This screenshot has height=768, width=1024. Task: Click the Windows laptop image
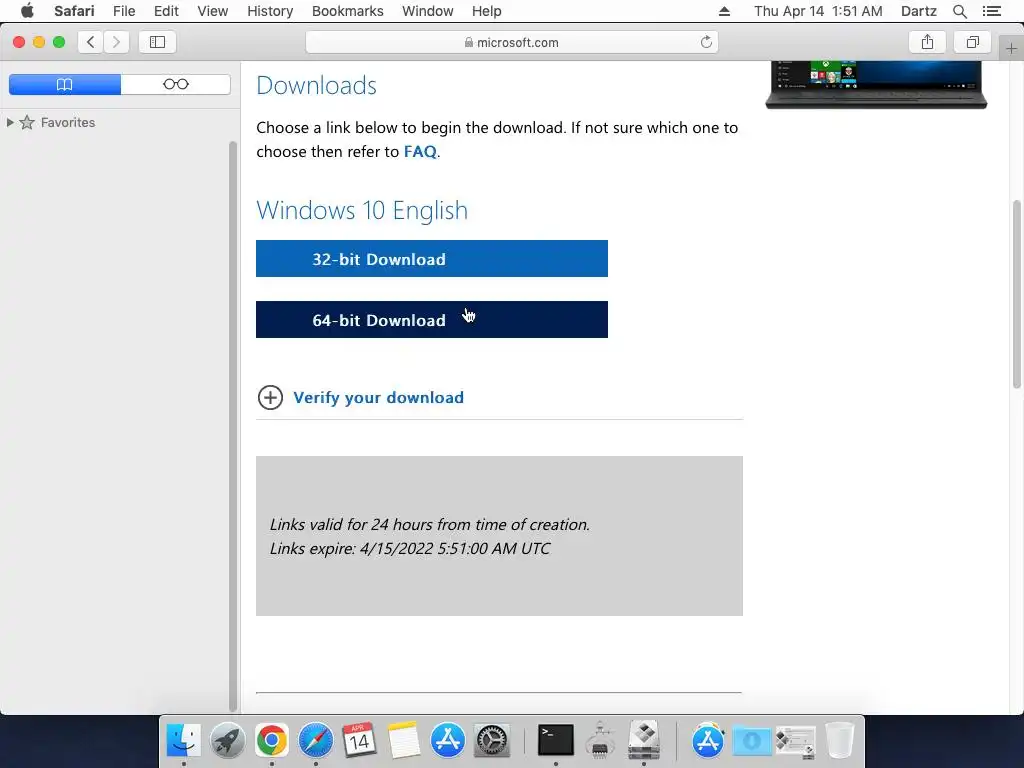click(x=876, y=85)
